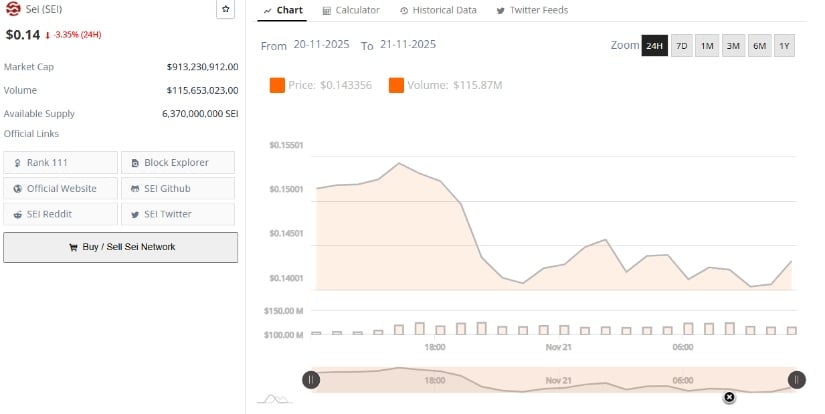The height and width of the screenshot is (414, 825).
Task: Set zoom range to 1M
Action: point(707,46)
